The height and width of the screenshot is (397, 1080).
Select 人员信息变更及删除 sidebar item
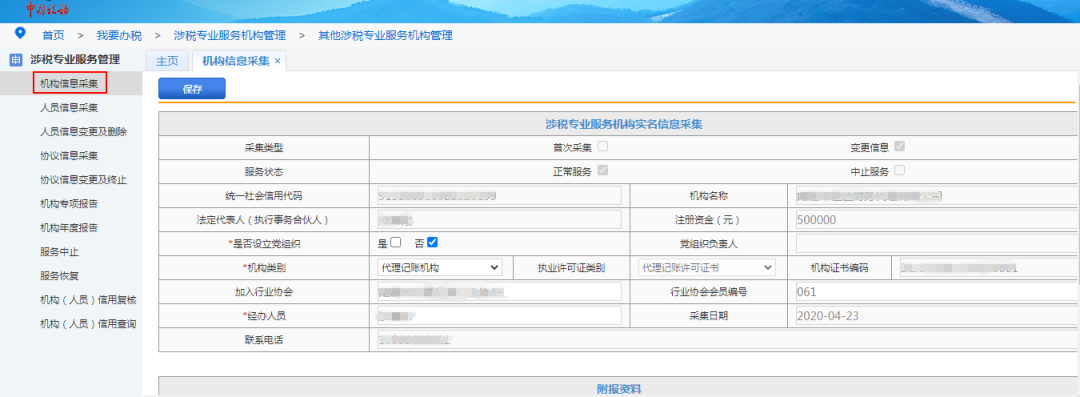83,132
